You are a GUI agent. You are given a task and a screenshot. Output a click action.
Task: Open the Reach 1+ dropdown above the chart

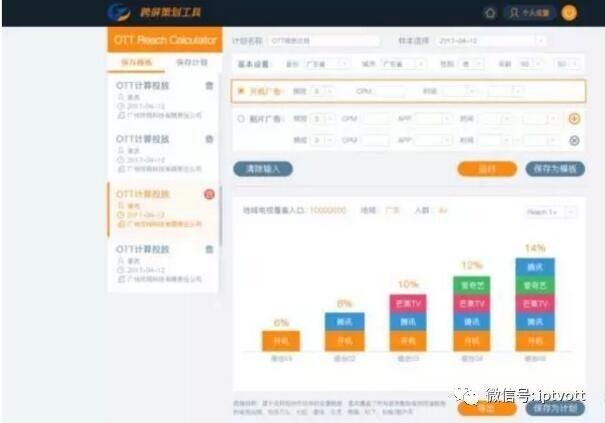click(x=551, y=212)
